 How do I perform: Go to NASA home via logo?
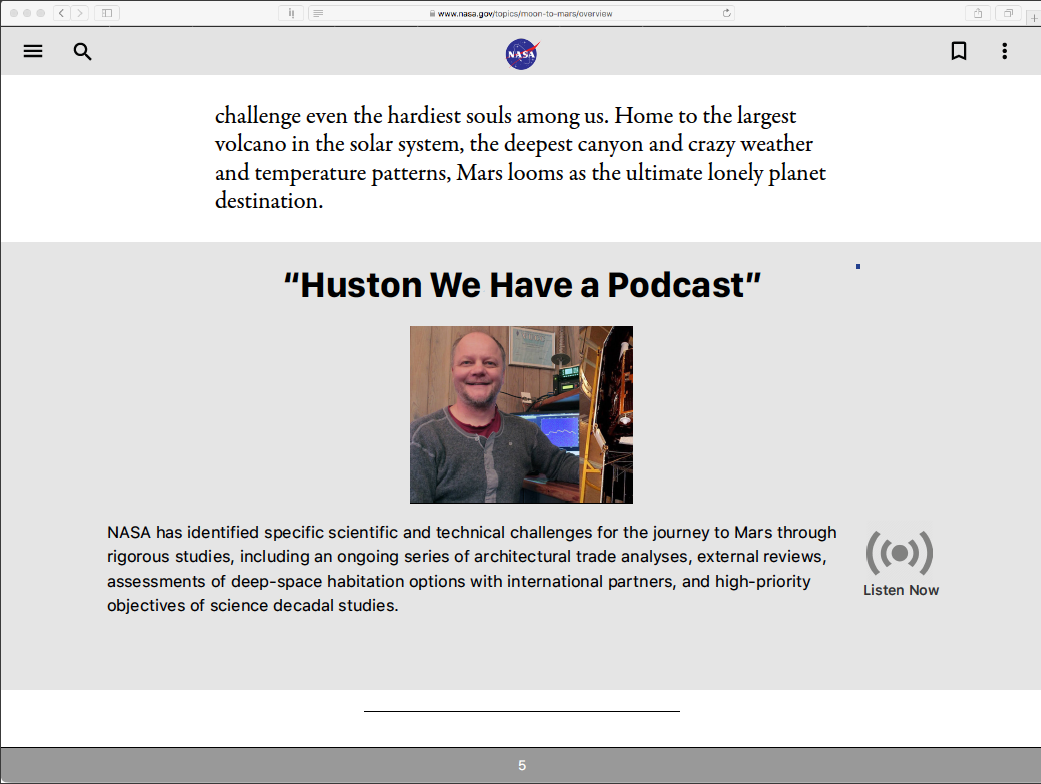pyautogui.click(x=522, y=54)
